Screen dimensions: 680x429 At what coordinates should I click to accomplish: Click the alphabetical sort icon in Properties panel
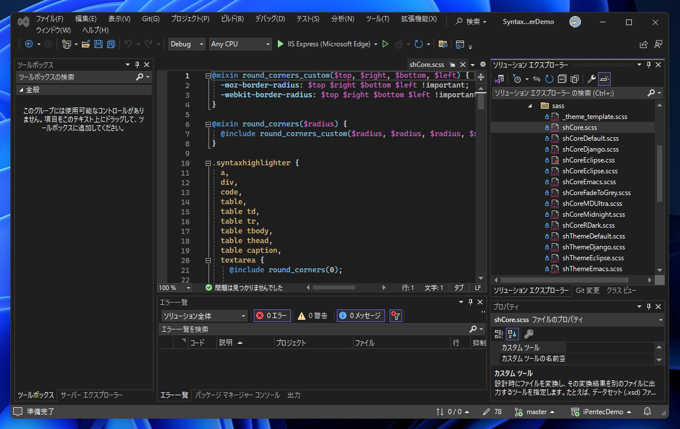point(512,334)
